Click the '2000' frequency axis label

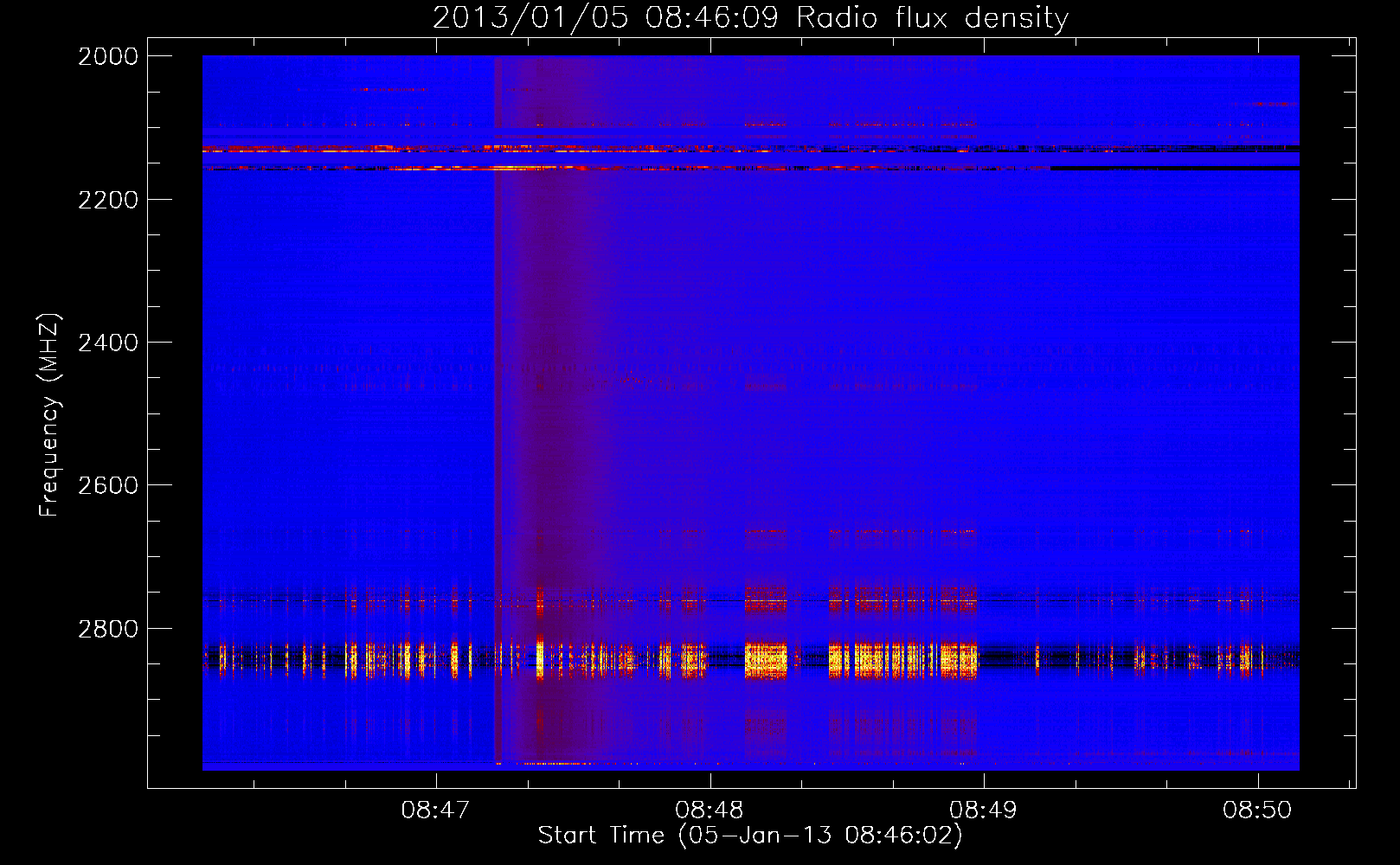point(108,56)
